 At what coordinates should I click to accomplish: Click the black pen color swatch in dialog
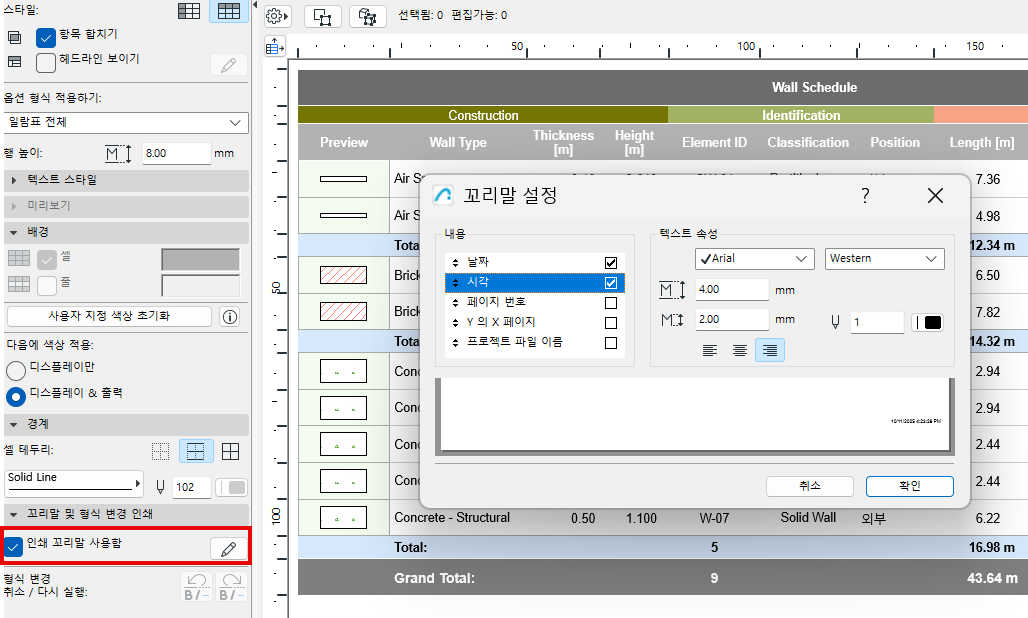[x=928, y=322]
